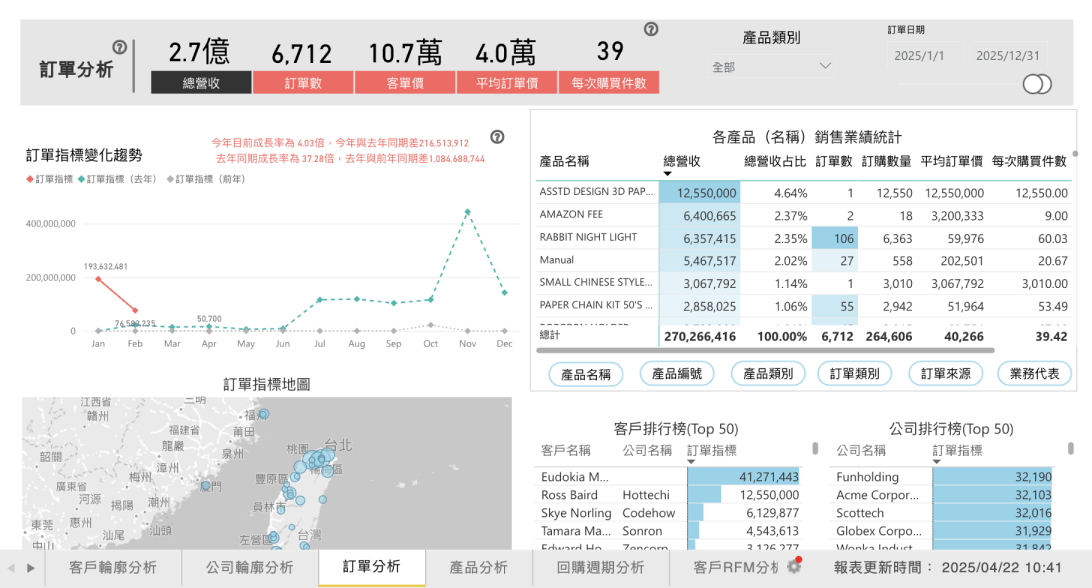This screenshot has height=588, width=1092.
Task: Click the gray 訂單指標（前年） legend marker
Action: pos(170,179)
